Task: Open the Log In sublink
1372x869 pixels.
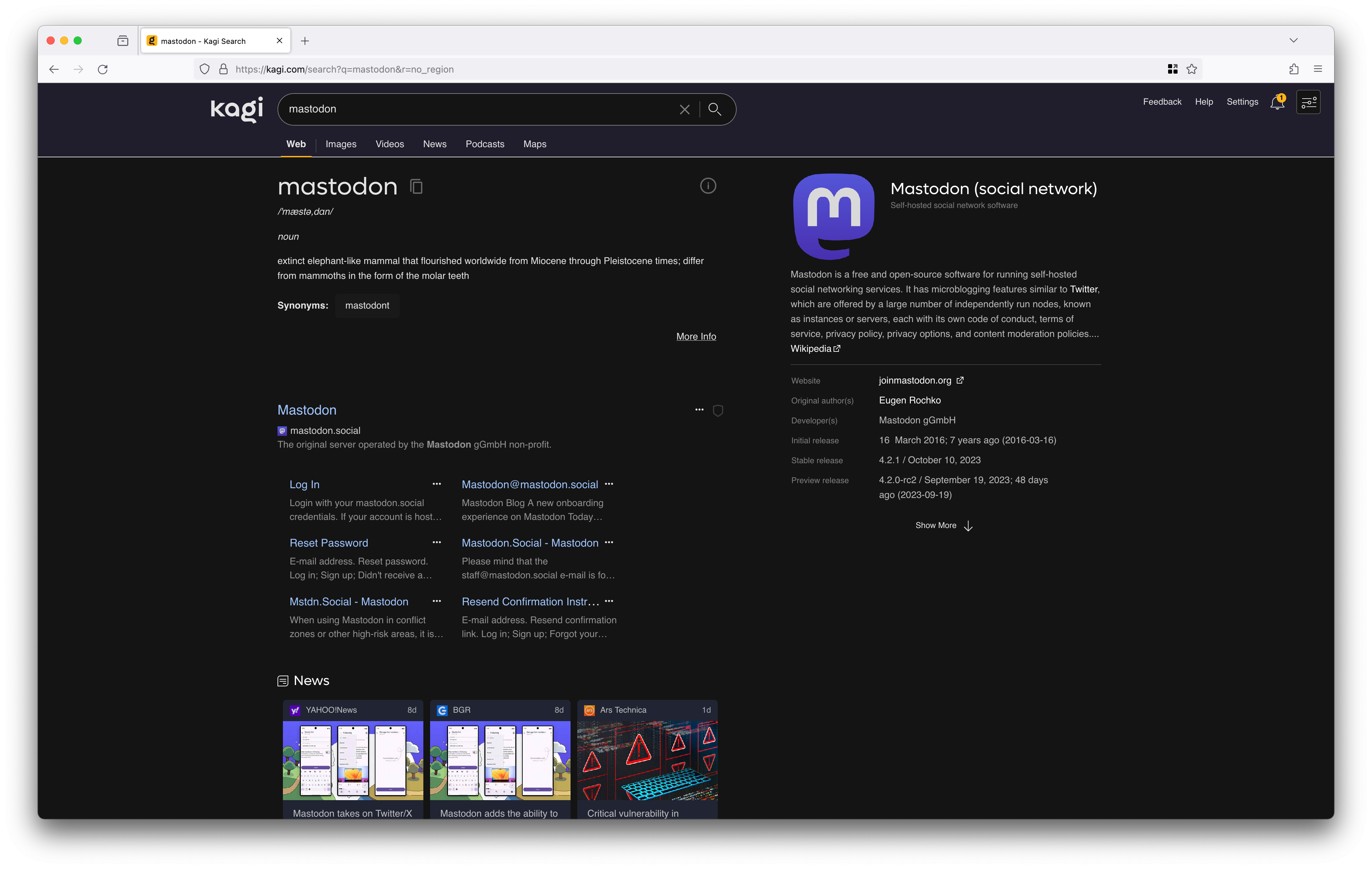Action: coord(304,484)
